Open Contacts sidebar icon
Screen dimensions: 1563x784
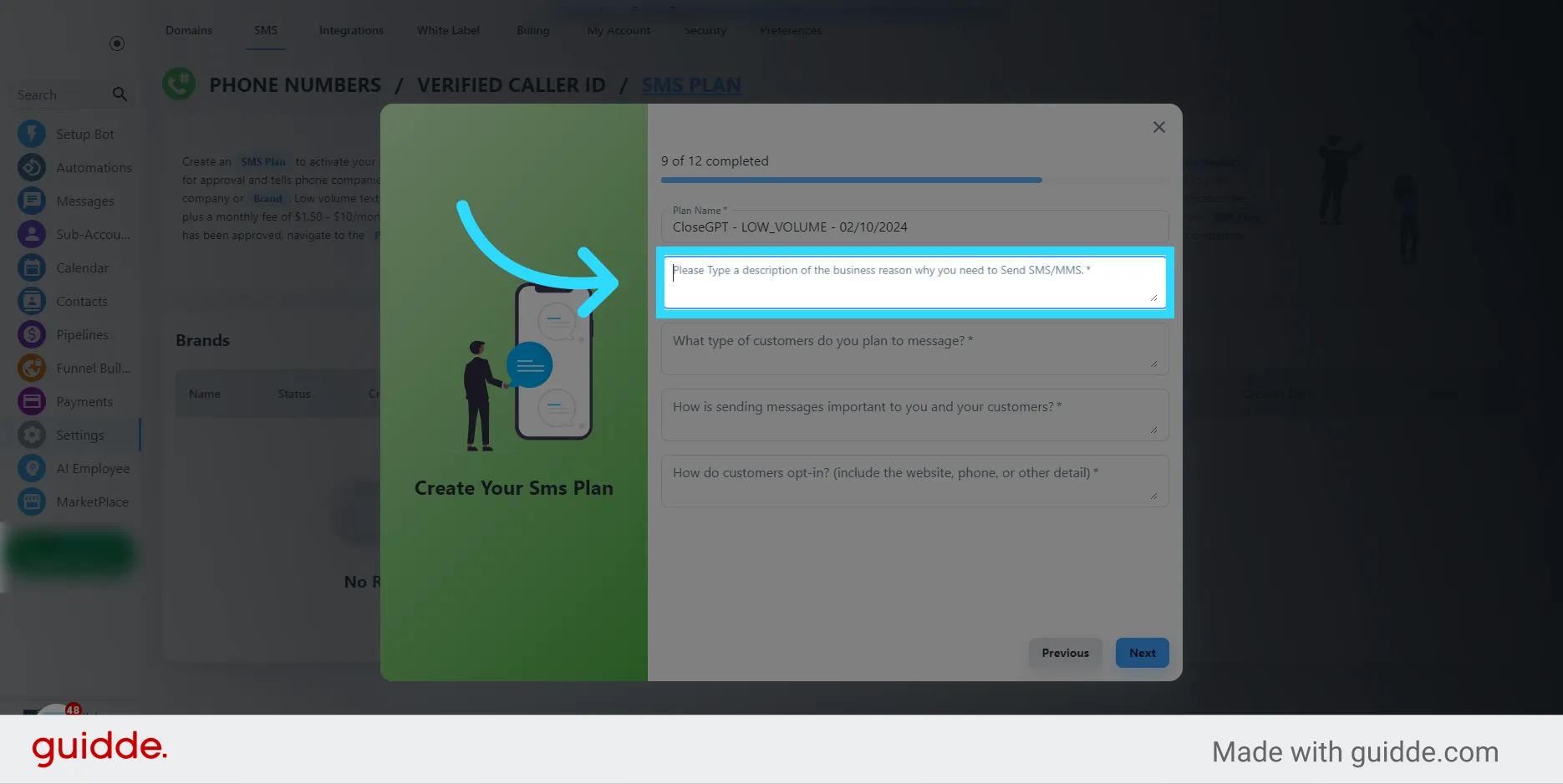(32, 301)
